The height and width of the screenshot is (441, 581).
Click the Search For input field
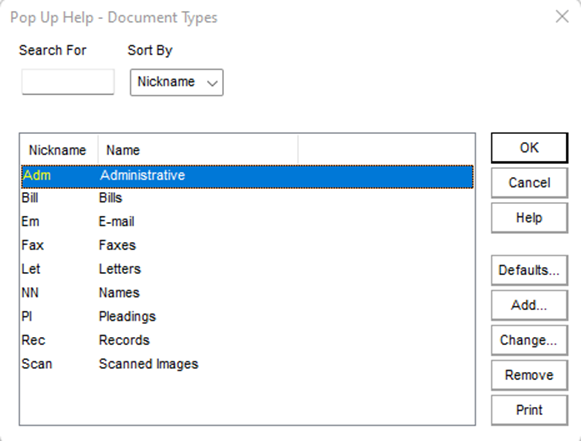click(68, 82)
